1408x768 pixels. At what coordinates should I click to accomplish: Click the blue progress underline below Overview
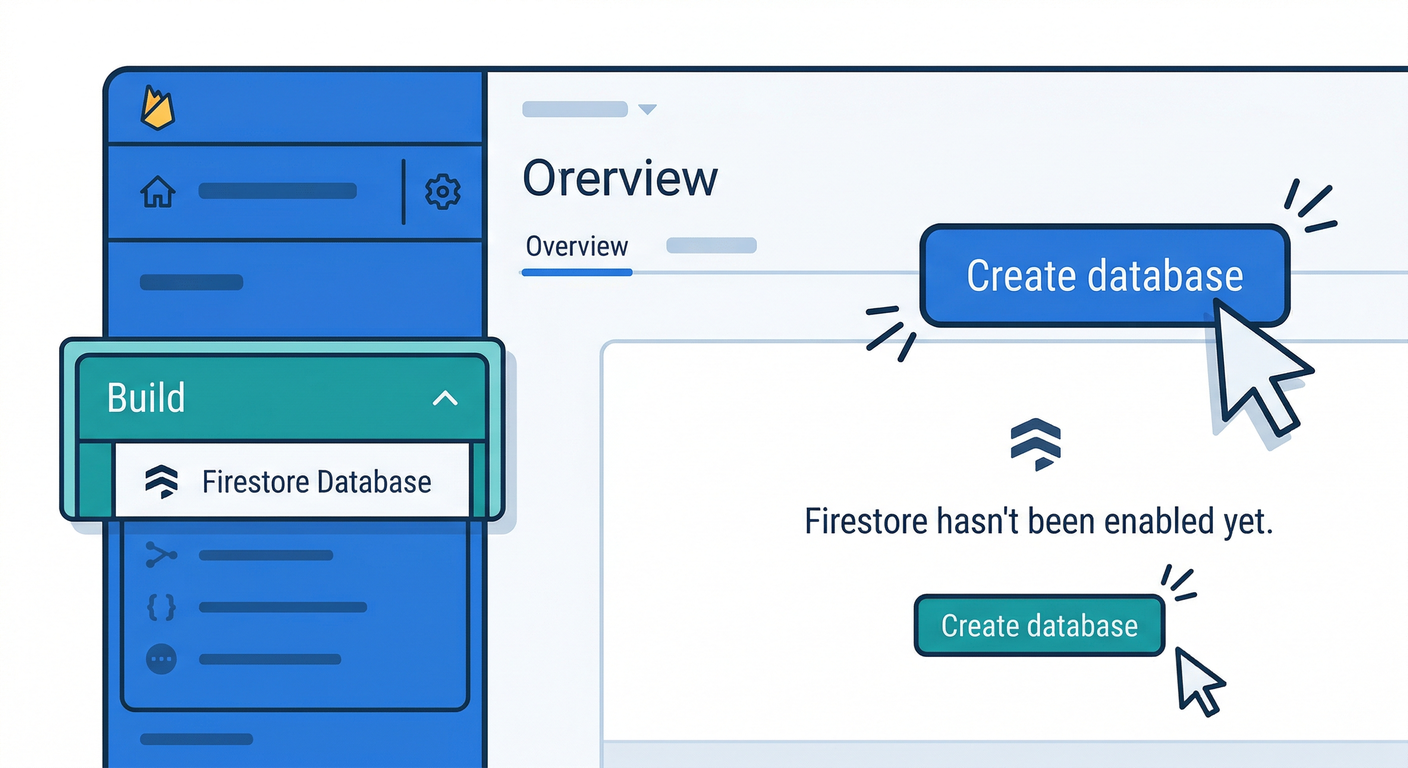coord(576,271)
